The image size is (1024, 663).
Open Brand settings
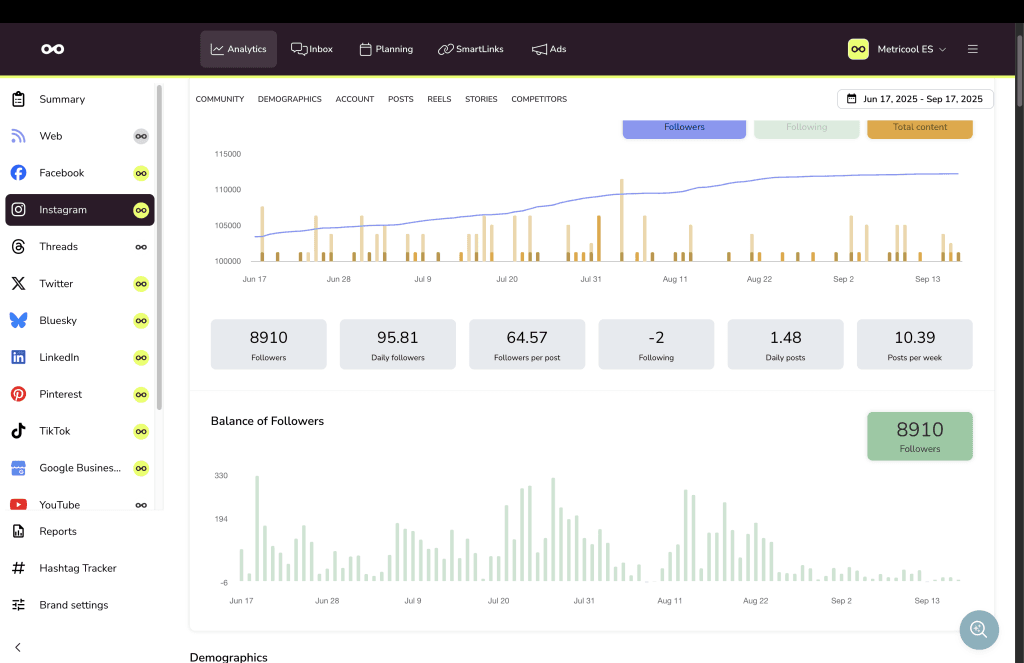[x=73, y=605]
